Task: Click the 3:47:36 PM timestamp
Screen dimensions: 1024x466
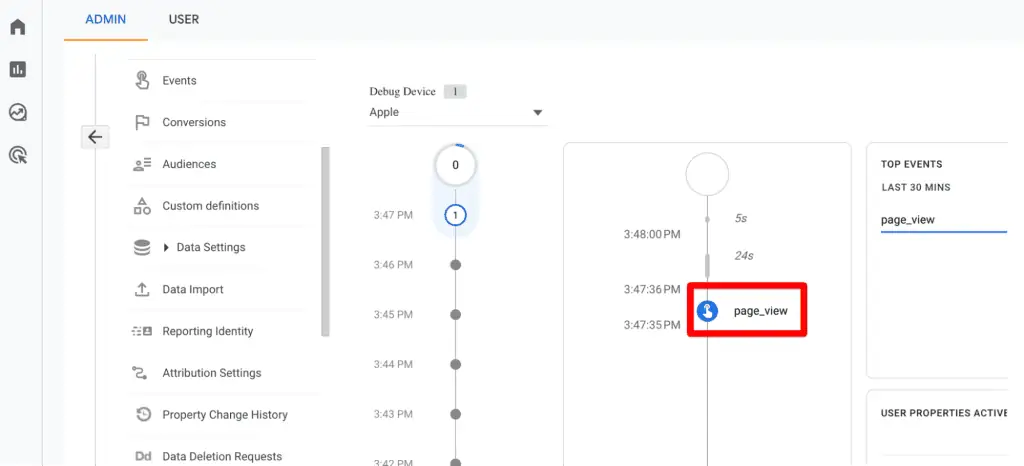Action: 652,288
